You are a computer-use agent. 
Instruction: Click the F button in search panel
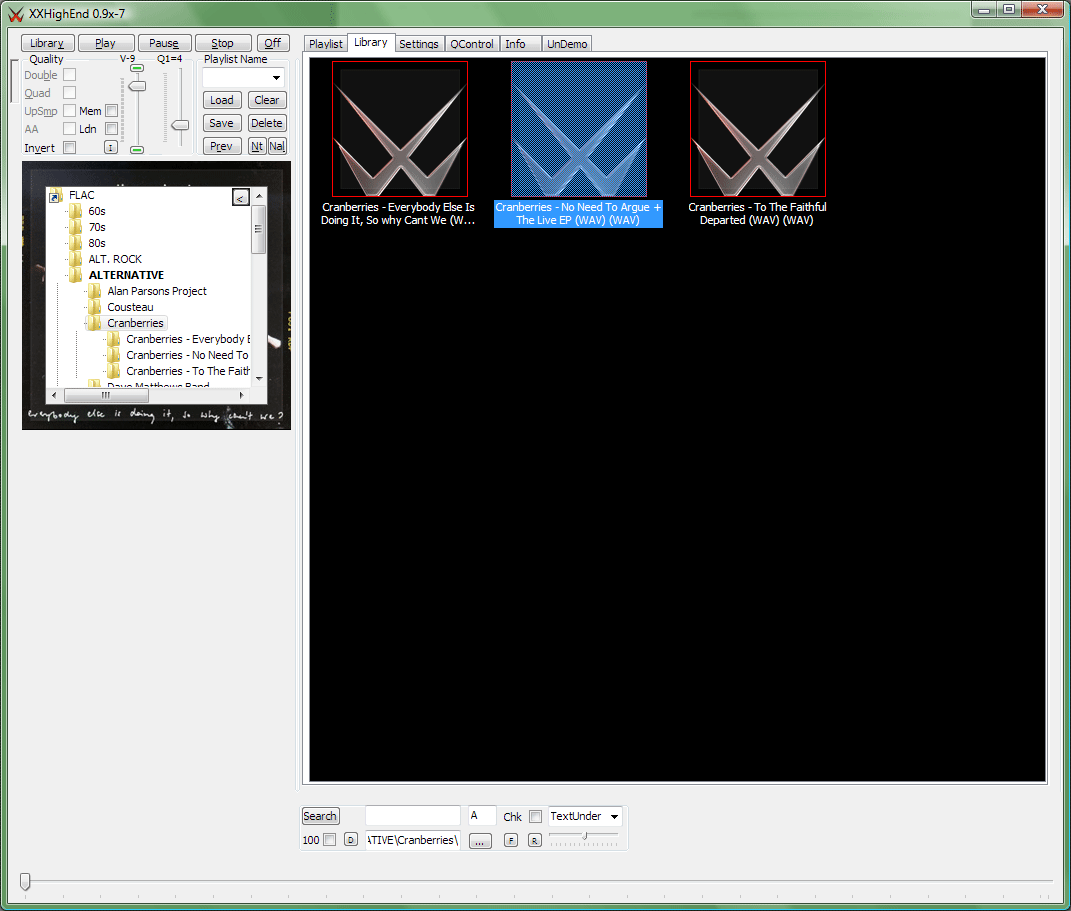click(x=511, y=840)
